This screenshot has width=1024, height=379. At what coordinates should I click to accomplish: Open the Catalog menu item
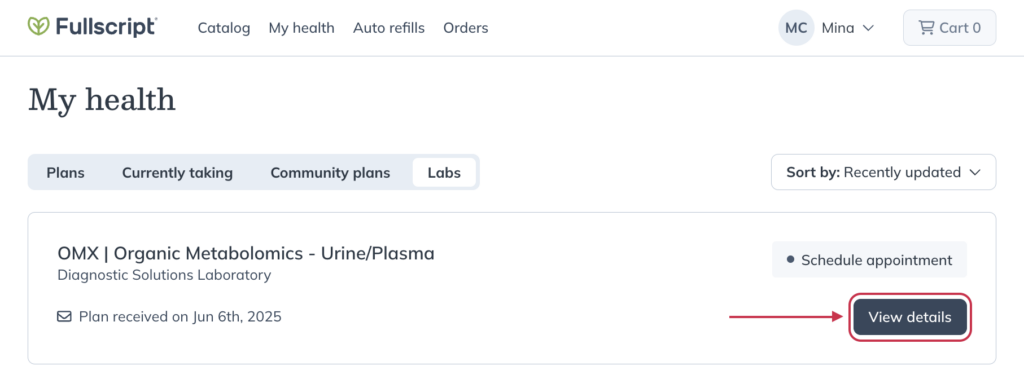pyautogui.click(x=224, y=28)
